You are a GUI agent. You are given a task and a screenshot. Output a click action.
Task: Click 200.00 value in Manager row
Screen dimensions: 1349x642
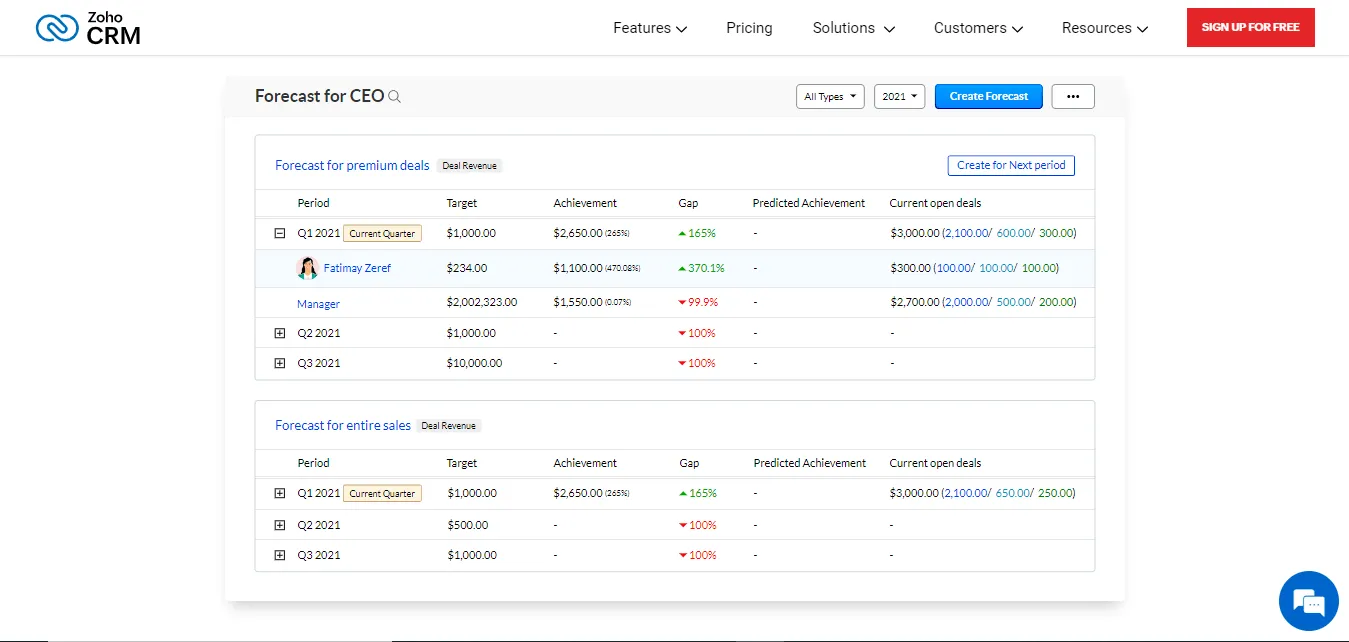click(1056, 302)
